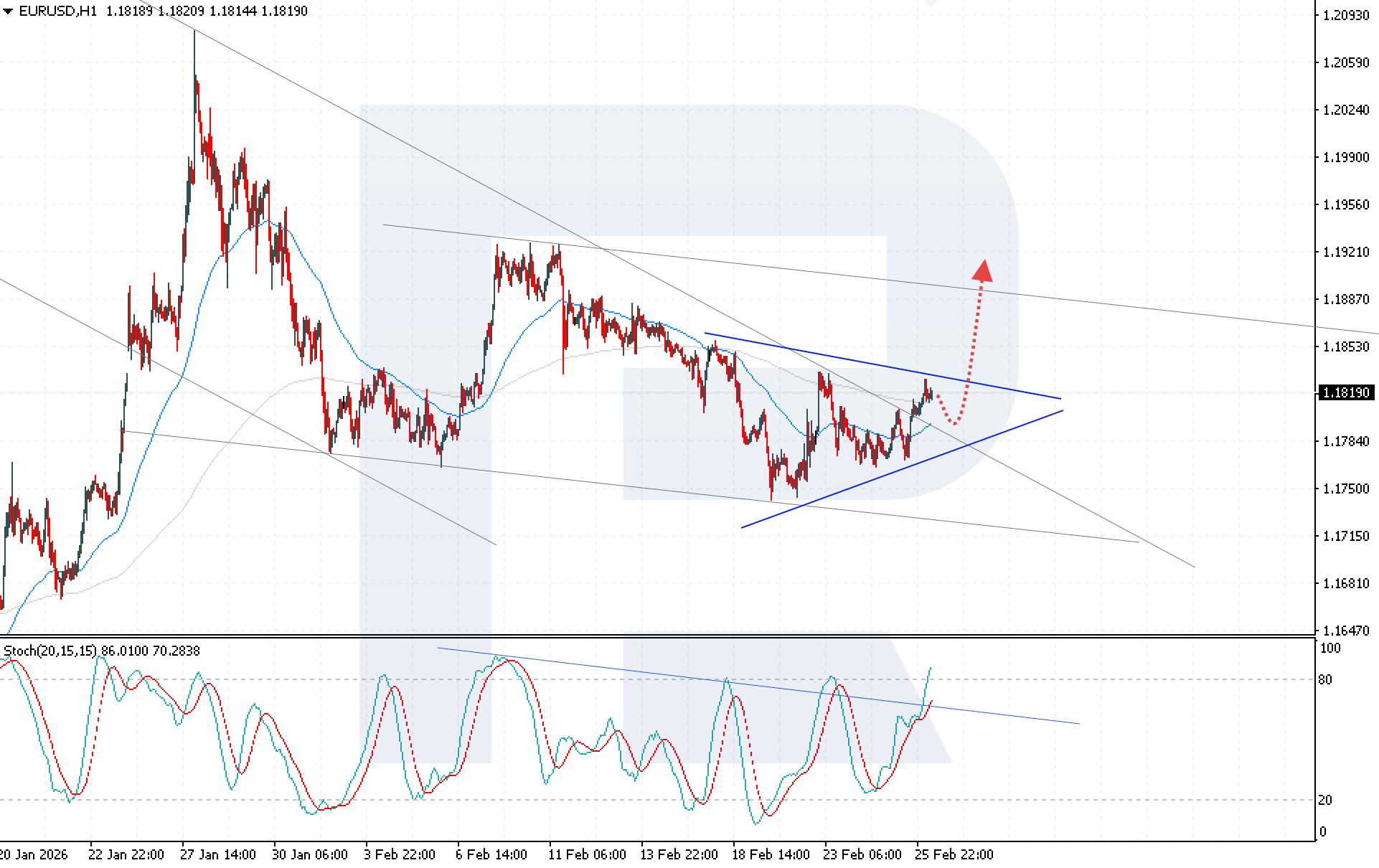The image size is (1379, 868).
Task: Click the 20 Jan 2026 date label
Action: pos(34,854)
